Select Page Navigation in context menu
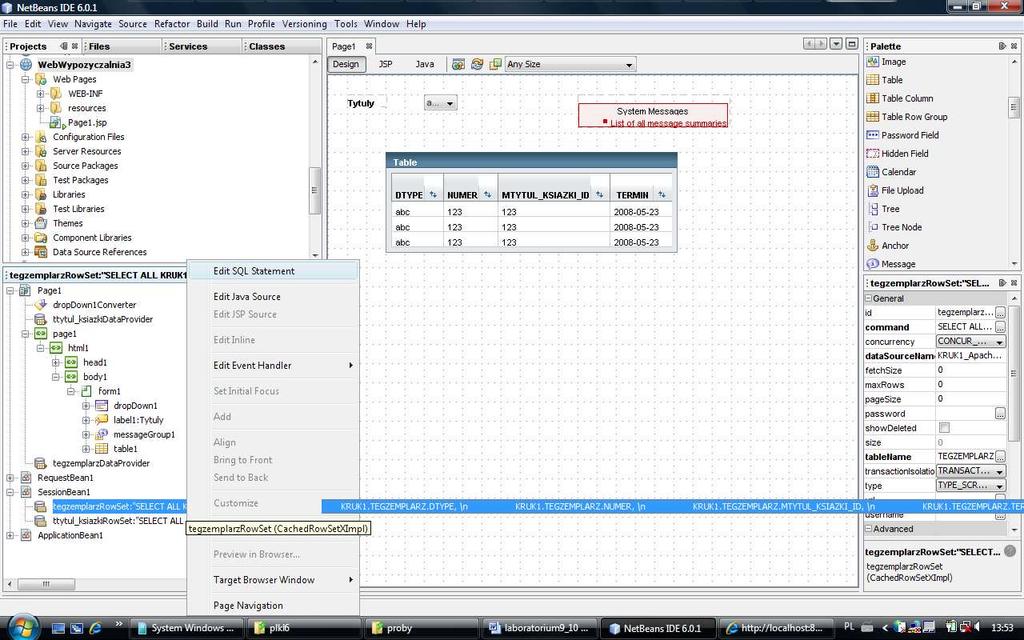 click(273, 605)
